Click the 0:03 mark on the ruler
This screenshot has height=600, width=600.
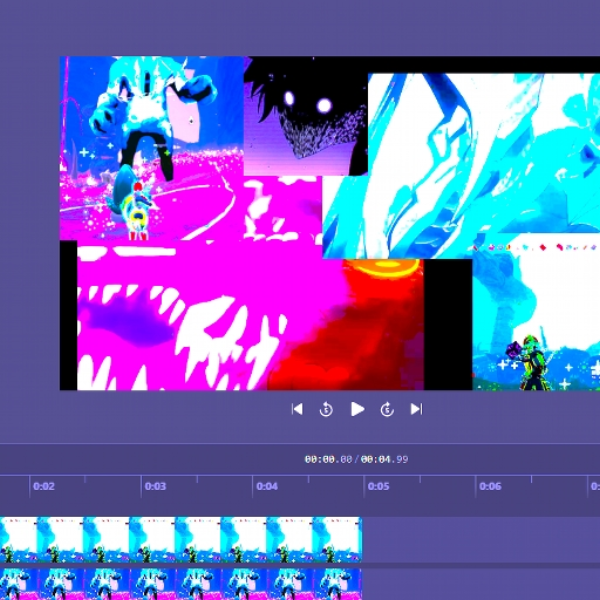pyautogui.click(x=155, y=486)
